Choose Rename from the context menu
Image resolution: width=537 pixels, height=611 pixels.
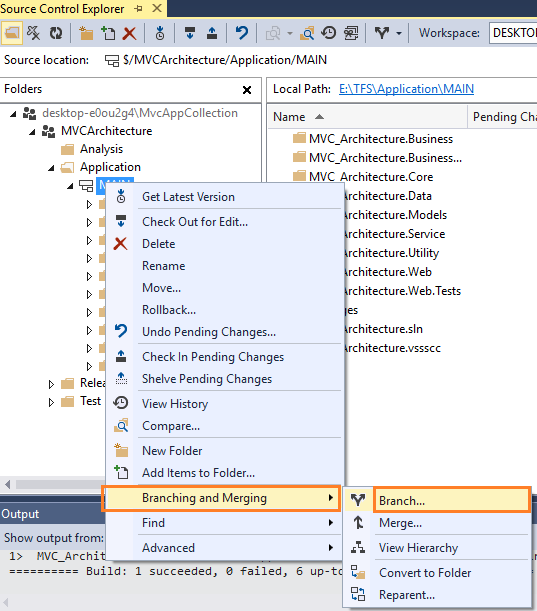224,266
